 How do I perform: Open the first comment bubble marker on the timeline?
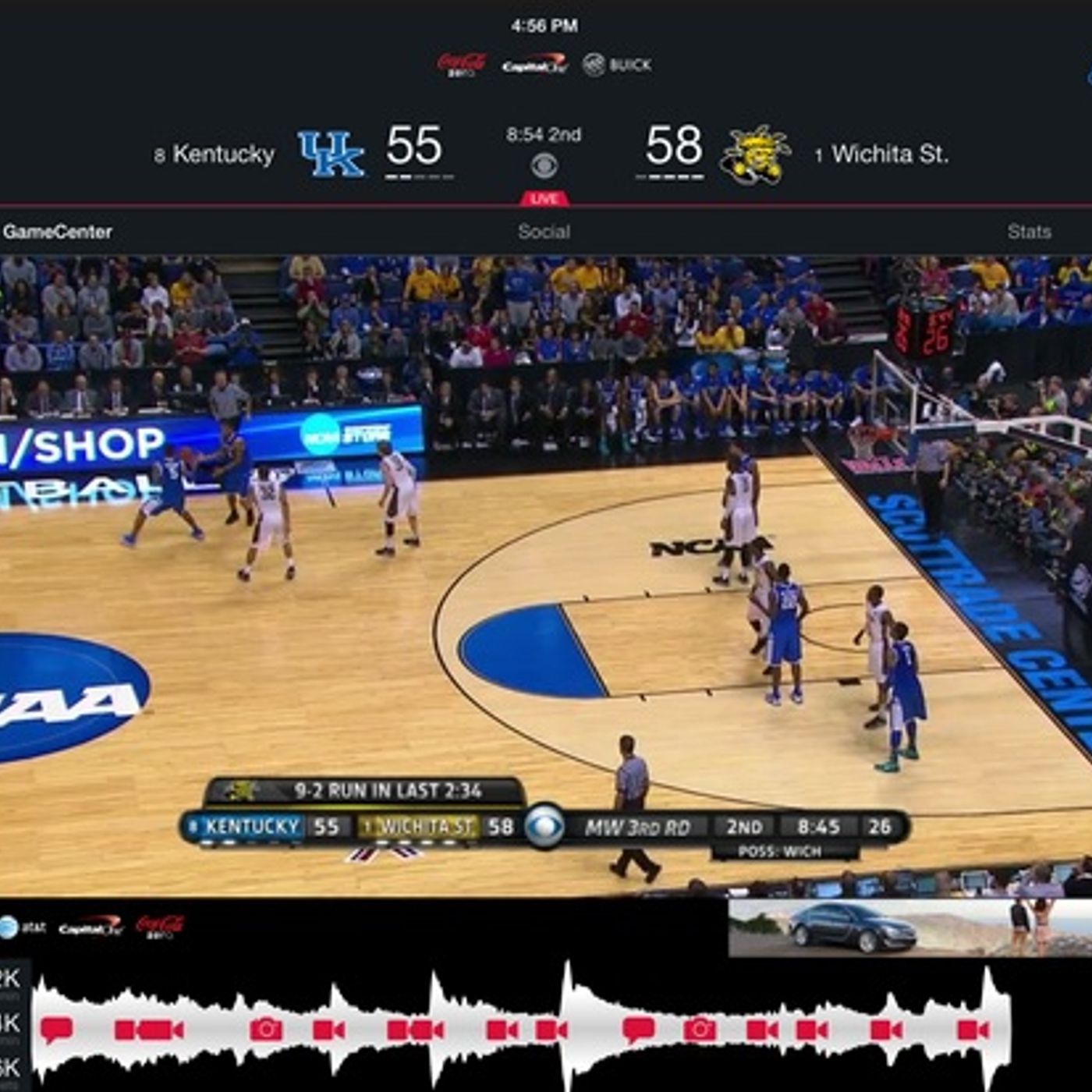pyautogui.click(x=56, y=1030)
